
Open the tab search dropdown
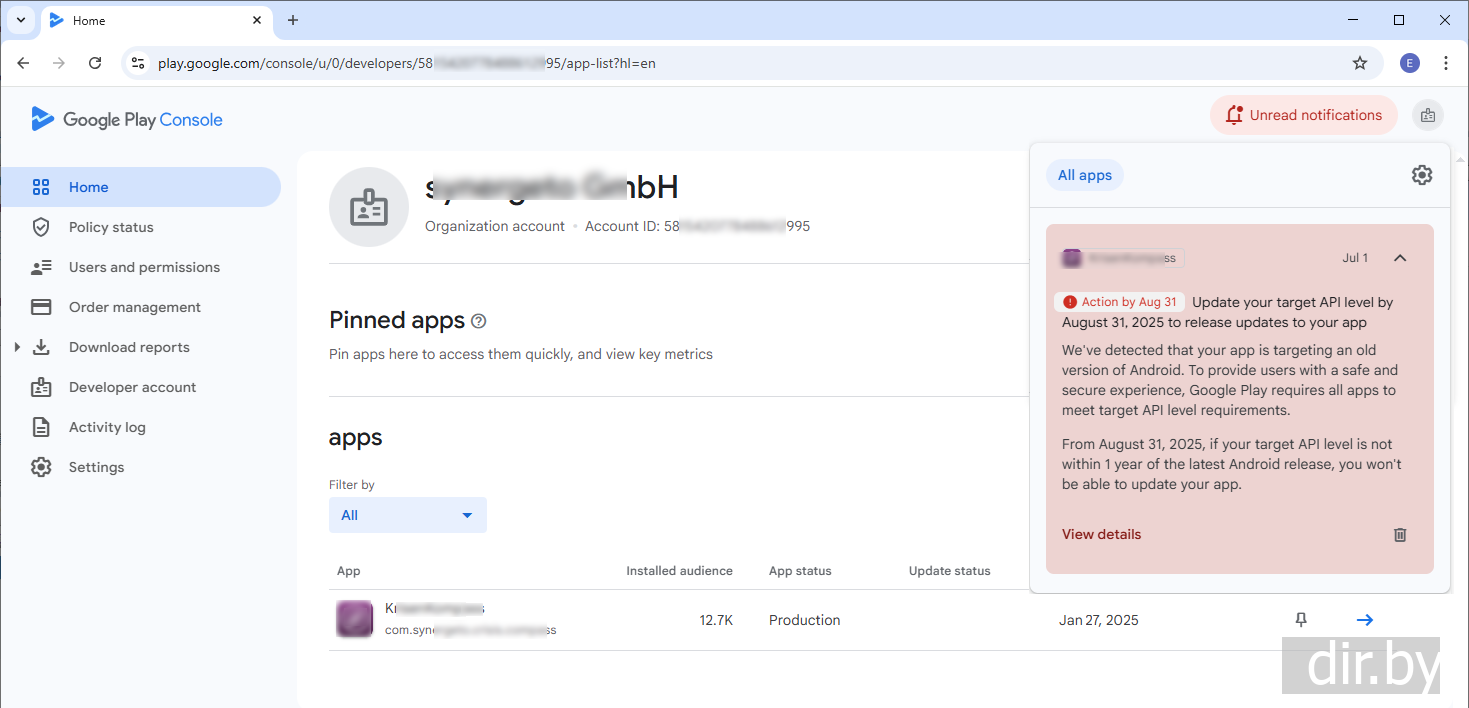point(20,20)
